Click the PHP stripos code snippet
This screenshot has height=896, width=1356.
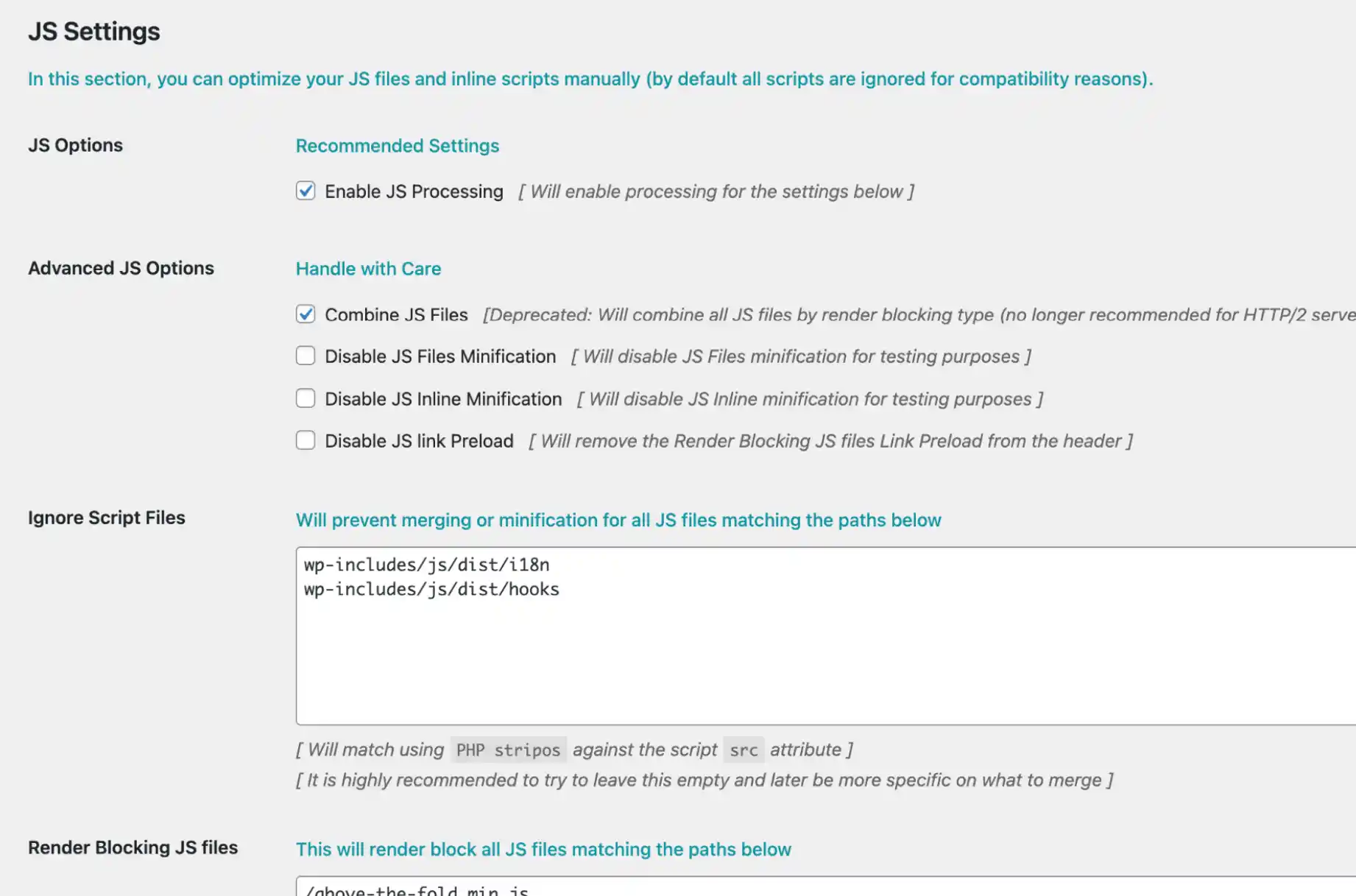pos(508,749)
